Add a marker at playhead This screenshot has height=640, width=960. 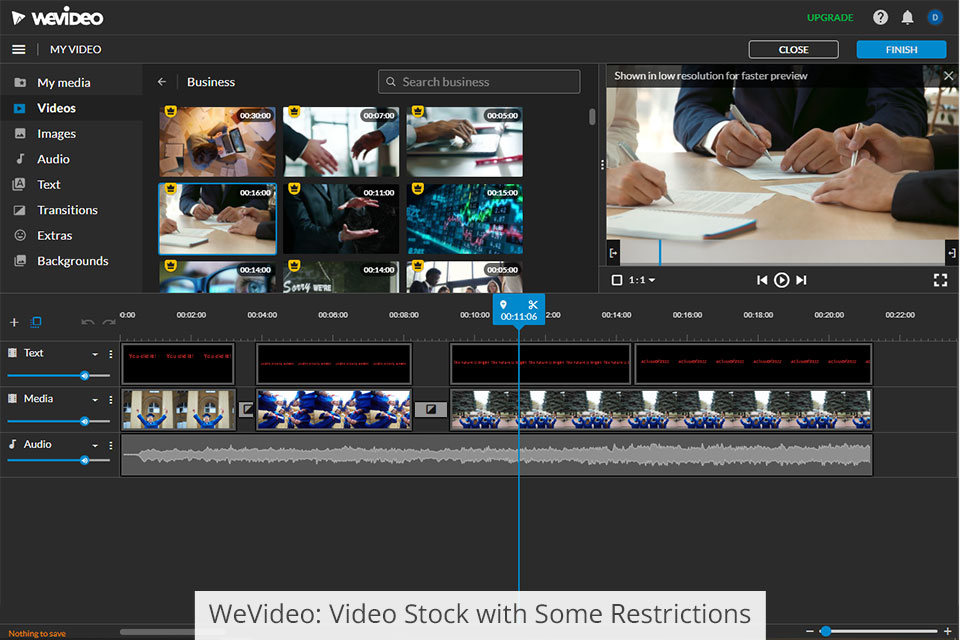(503, 304)
